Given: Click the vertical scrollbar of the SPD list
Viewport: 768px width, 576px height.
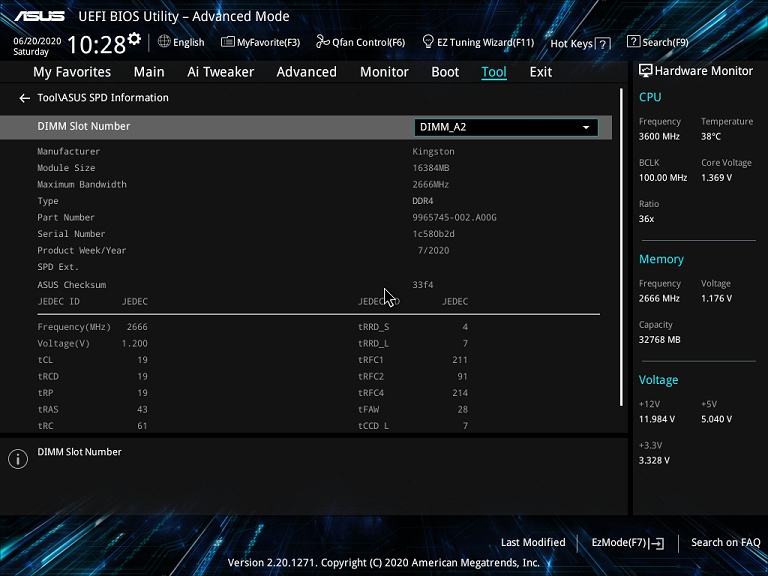Looking at the screenshot, I should [x=622, y=247].
